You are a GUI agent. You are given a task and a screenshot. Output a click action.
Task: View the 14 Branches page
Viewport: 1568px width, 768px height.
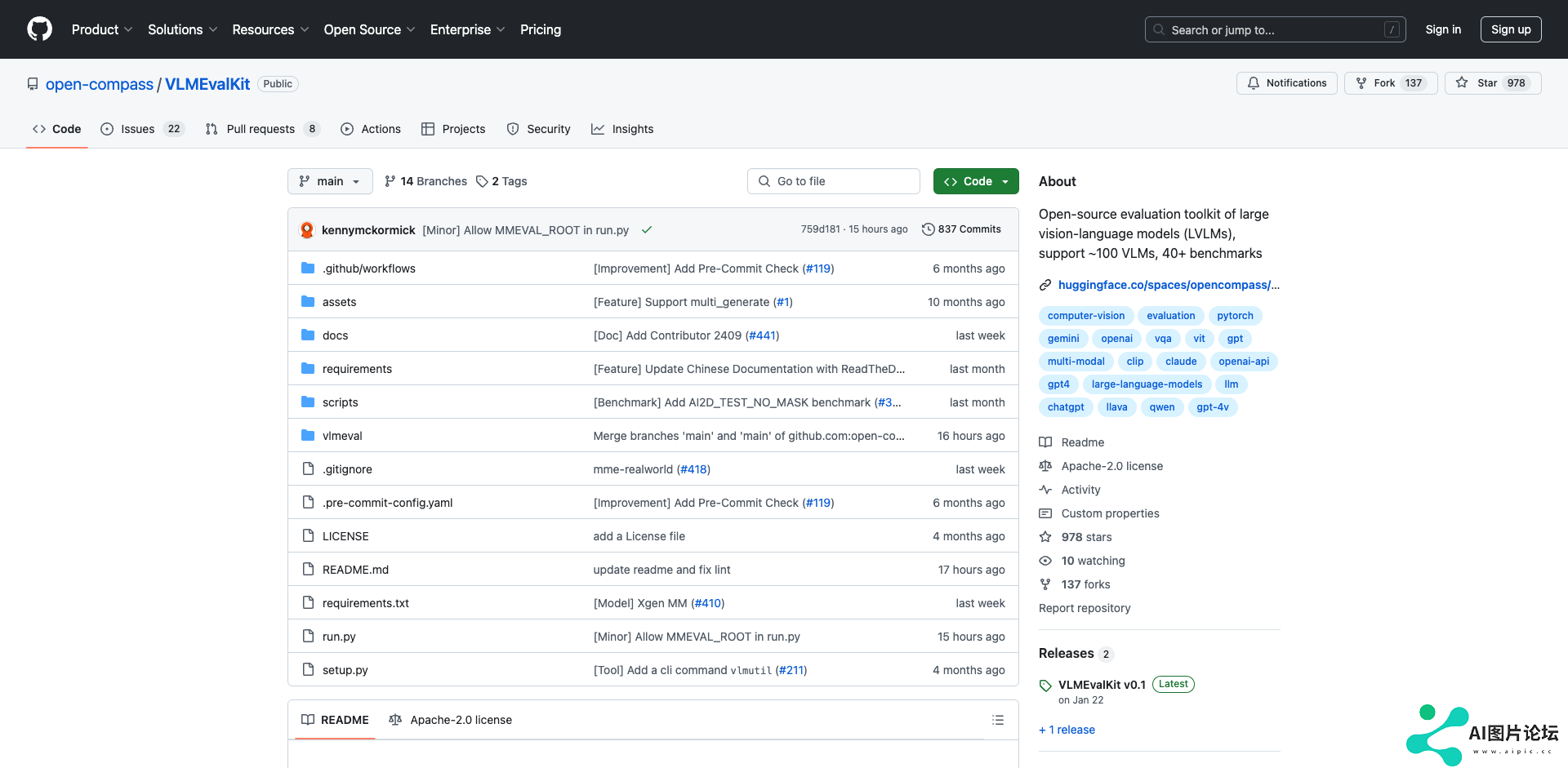[x=425, y=181]
